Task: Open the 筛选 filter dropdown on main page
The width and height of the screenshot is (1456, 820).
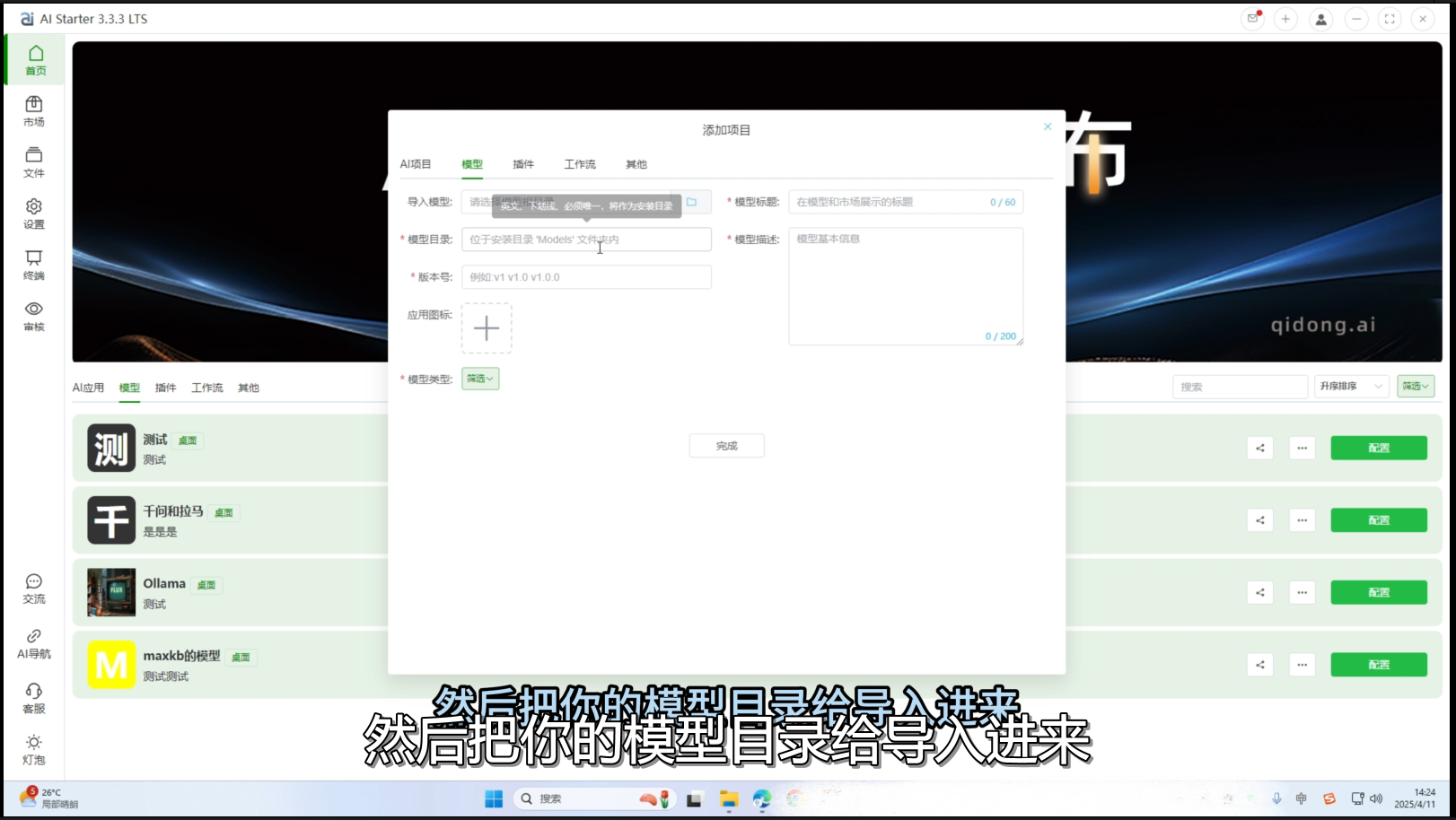Action: [x=1416, y=387]
